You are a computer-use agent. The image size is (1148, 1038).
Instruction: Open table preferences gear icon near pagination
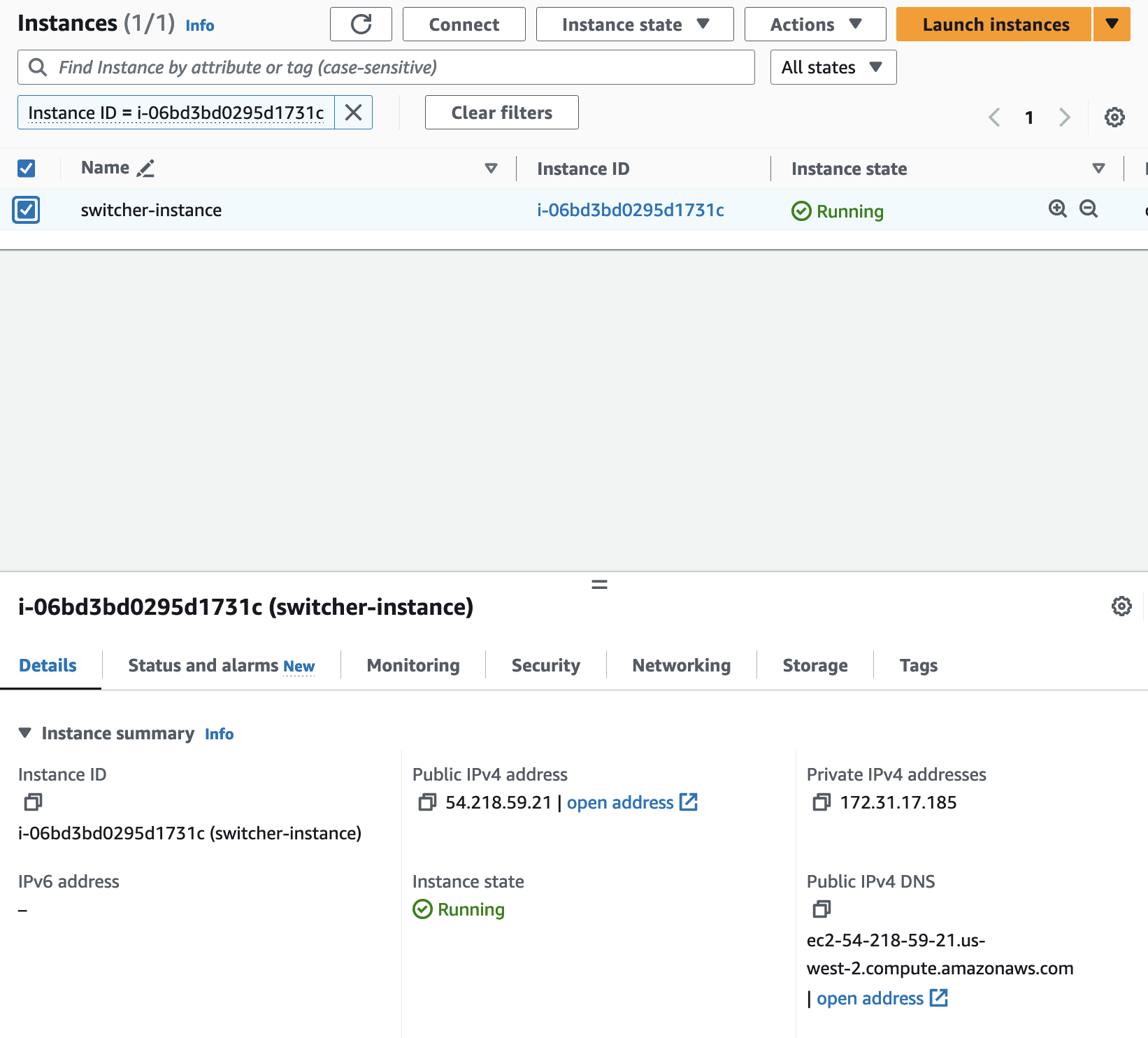[1114, 117]
